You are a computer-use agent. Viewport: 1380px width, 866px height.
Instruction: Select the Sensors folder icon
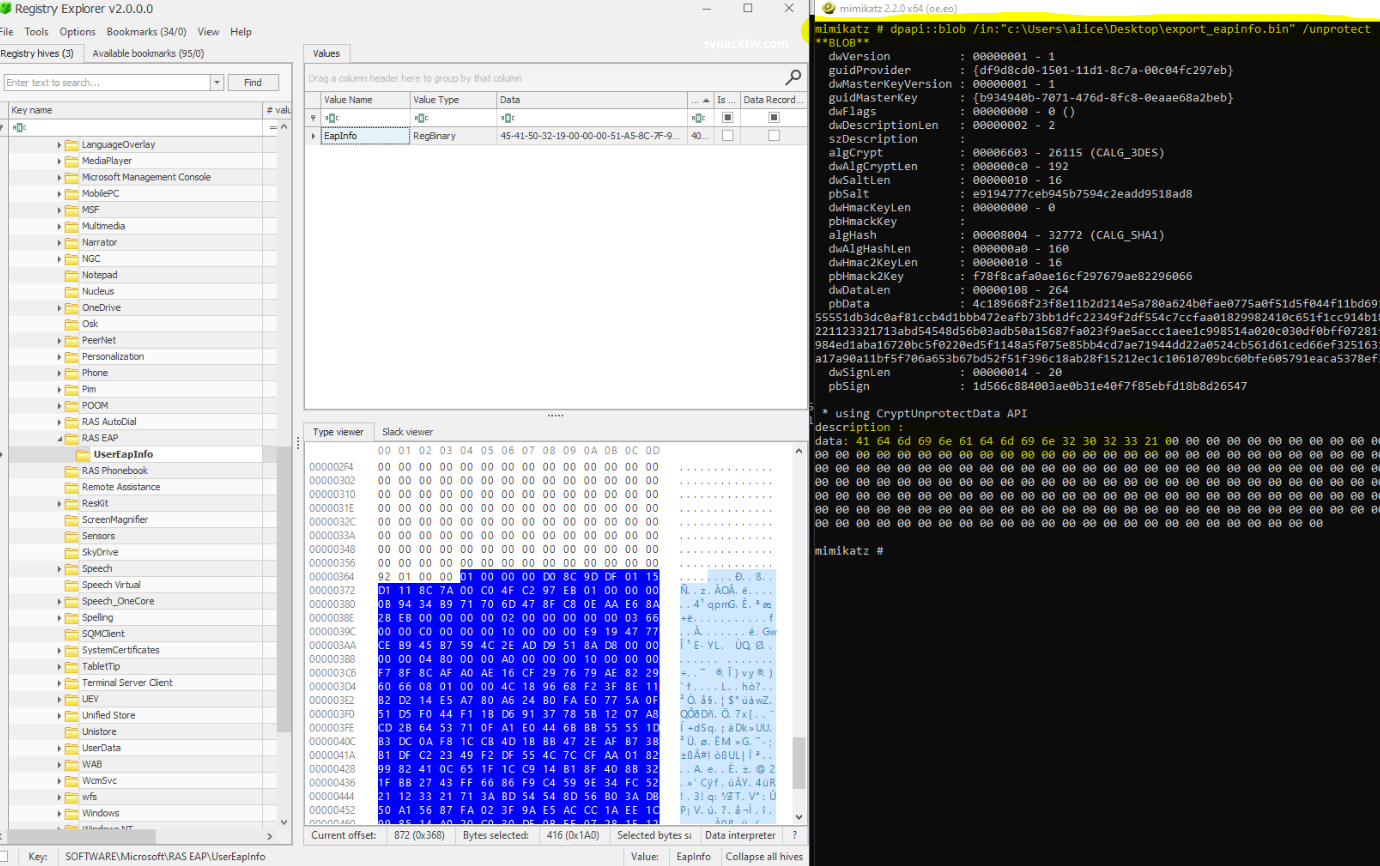[x=72, y=536]
